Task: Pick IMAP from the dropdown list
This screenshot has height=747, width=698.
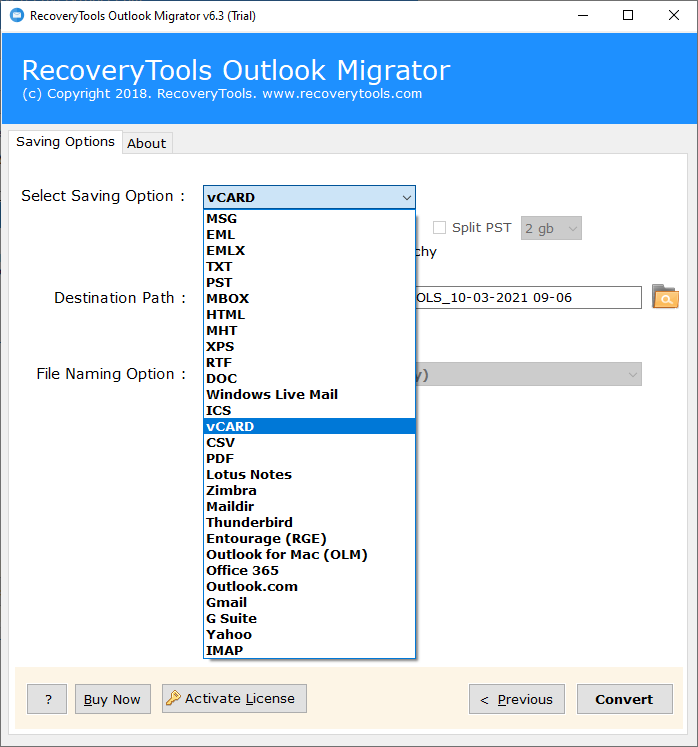Action: click(x=309, y=651)
